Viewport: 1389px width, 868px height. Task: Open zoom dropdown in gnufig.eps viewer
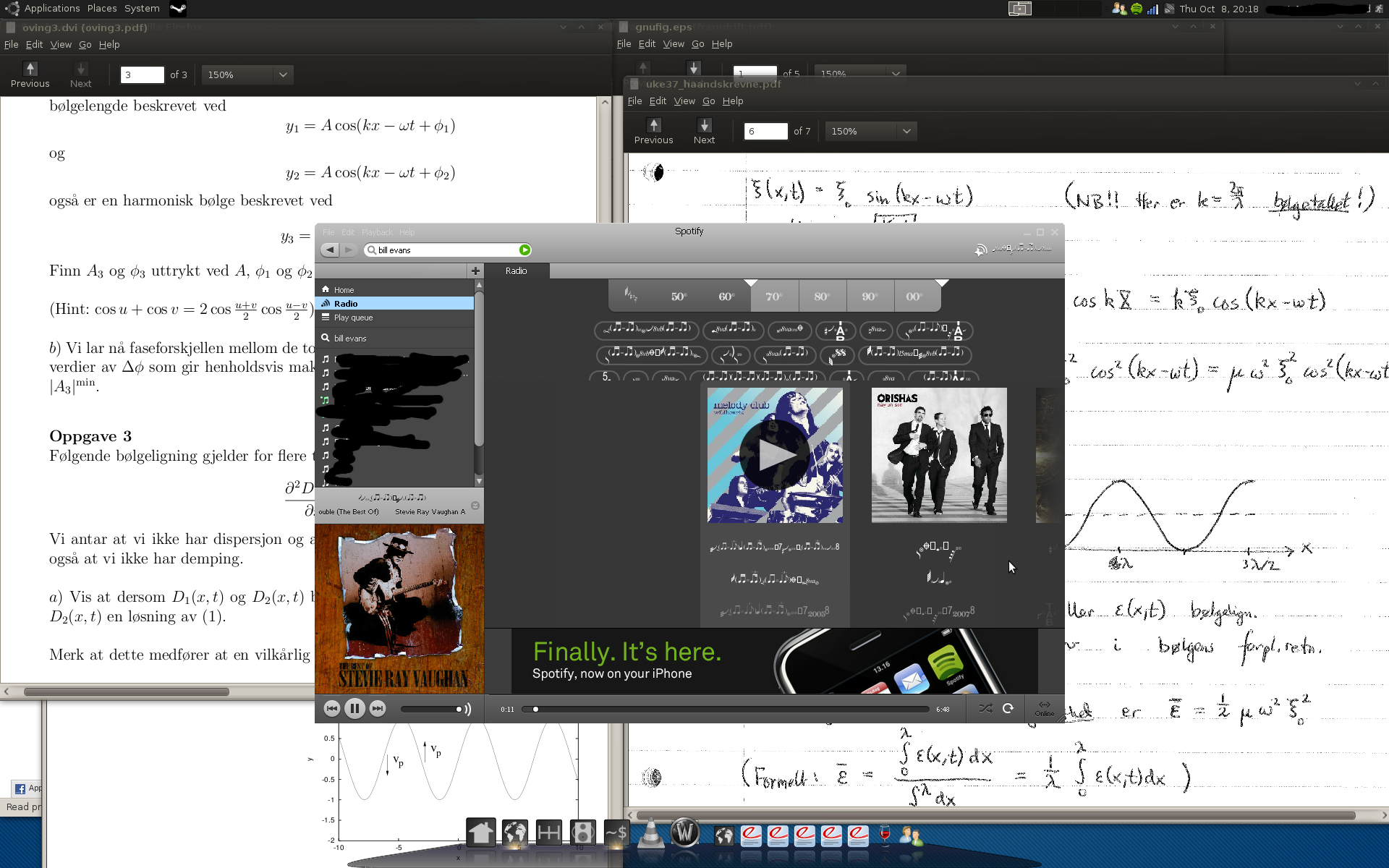click(860, 72)
